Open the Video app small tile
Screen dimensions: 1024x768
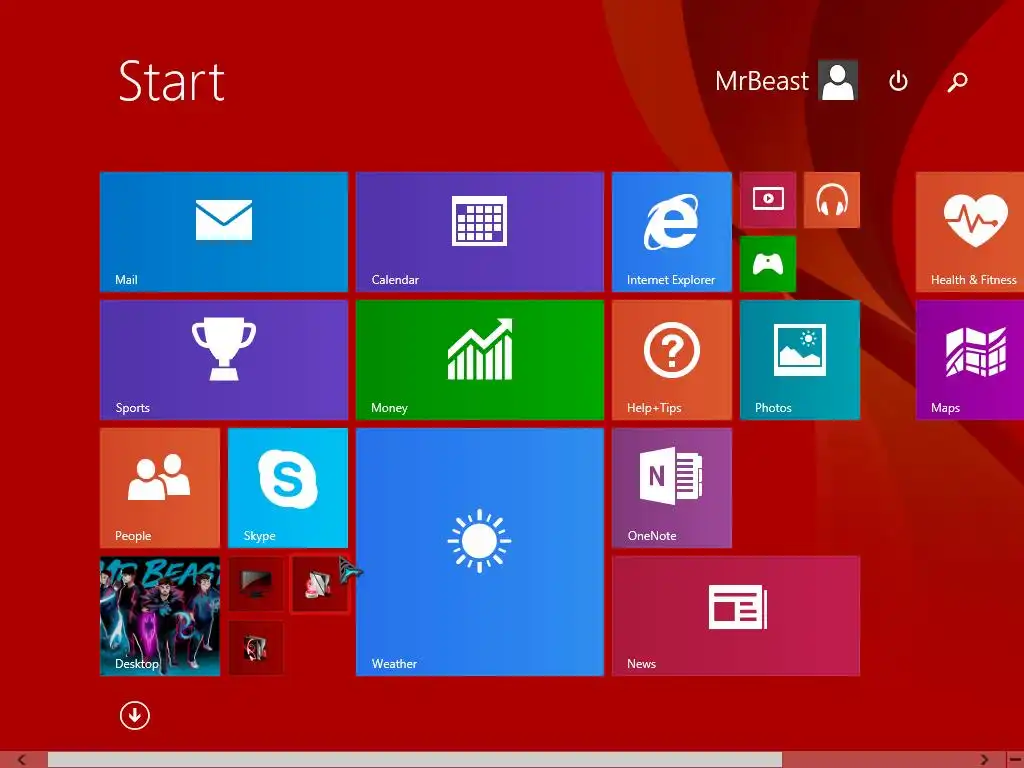click(x=768, y=200)
